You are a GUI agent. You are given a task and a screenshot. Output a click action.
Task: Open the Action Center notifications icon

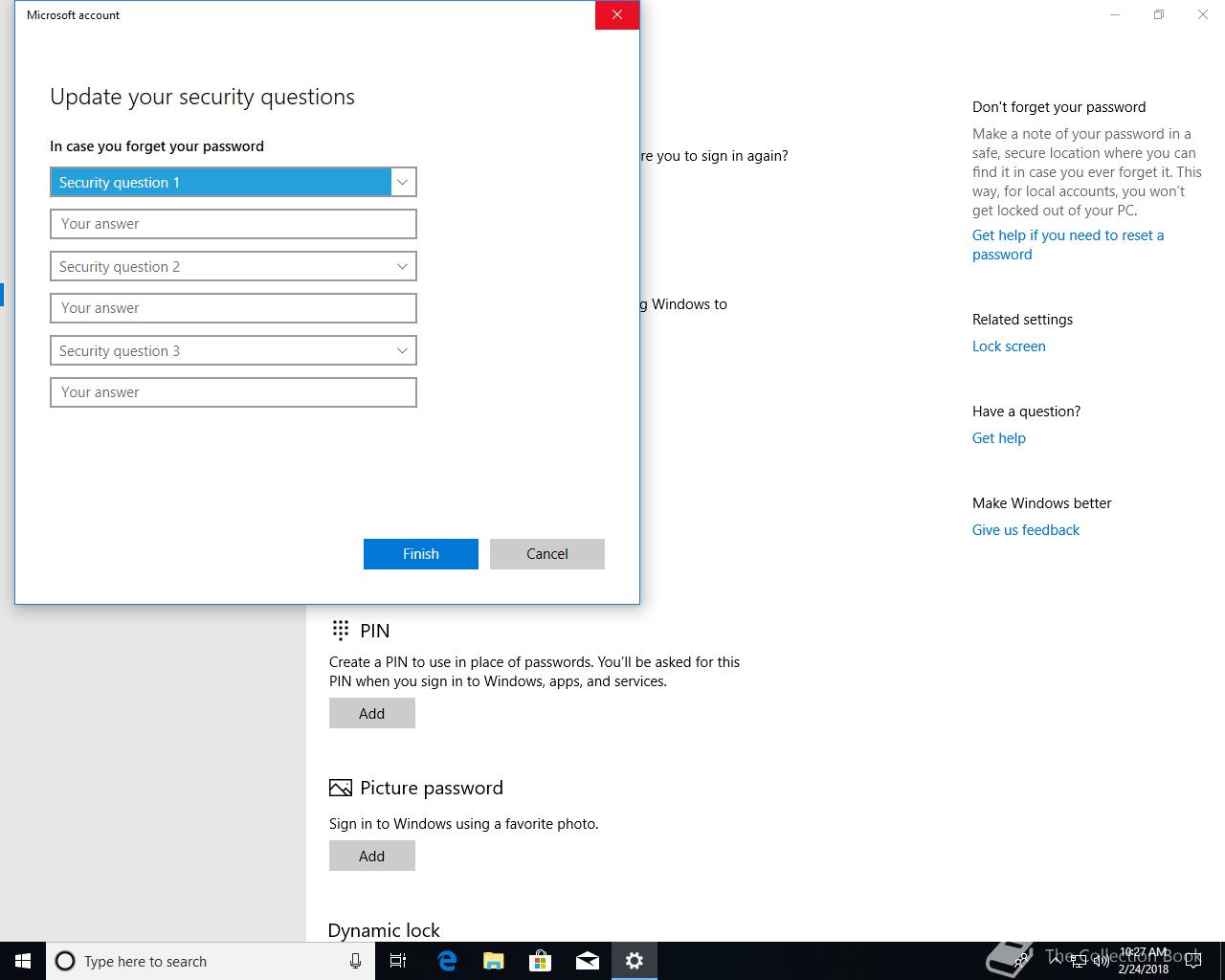click(1192, 961)
